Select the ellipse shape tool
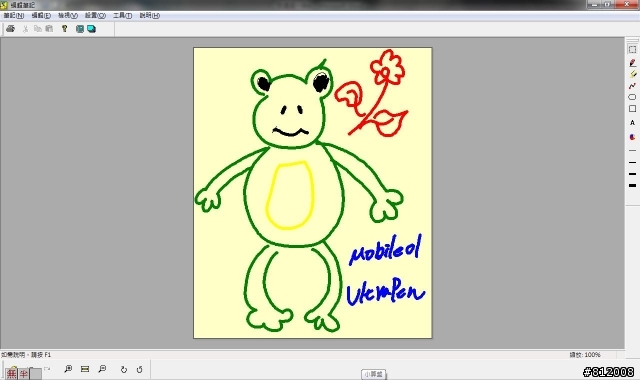The image size is (640, 380). point(632,97)
